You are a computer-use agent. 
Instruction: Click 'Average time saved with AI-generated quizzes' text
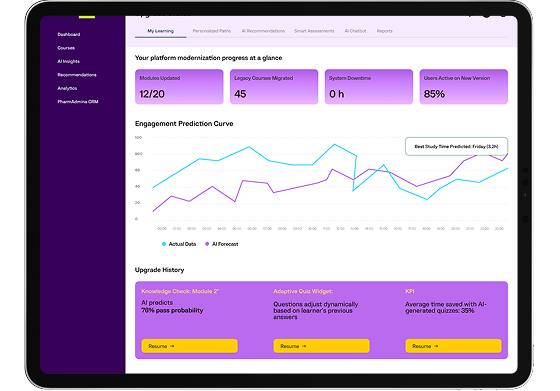446,307
